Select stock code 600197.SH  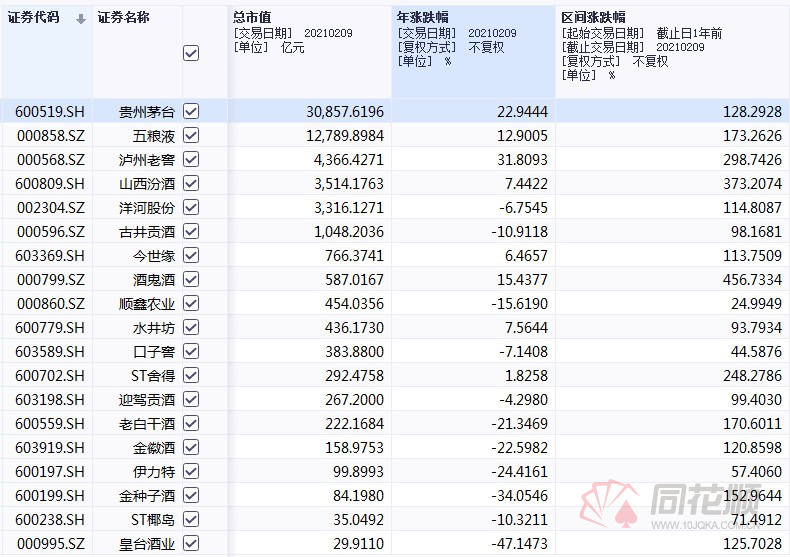(50, 472)
